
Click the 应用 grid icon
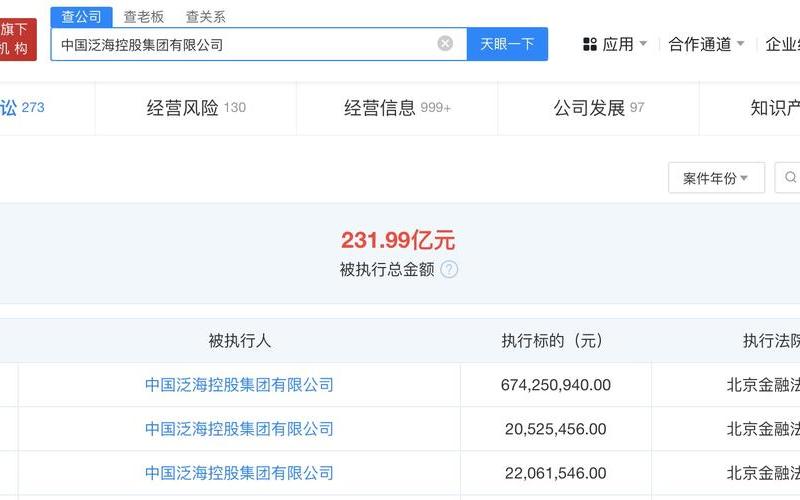pyautogui.click(x=590, y=44)
